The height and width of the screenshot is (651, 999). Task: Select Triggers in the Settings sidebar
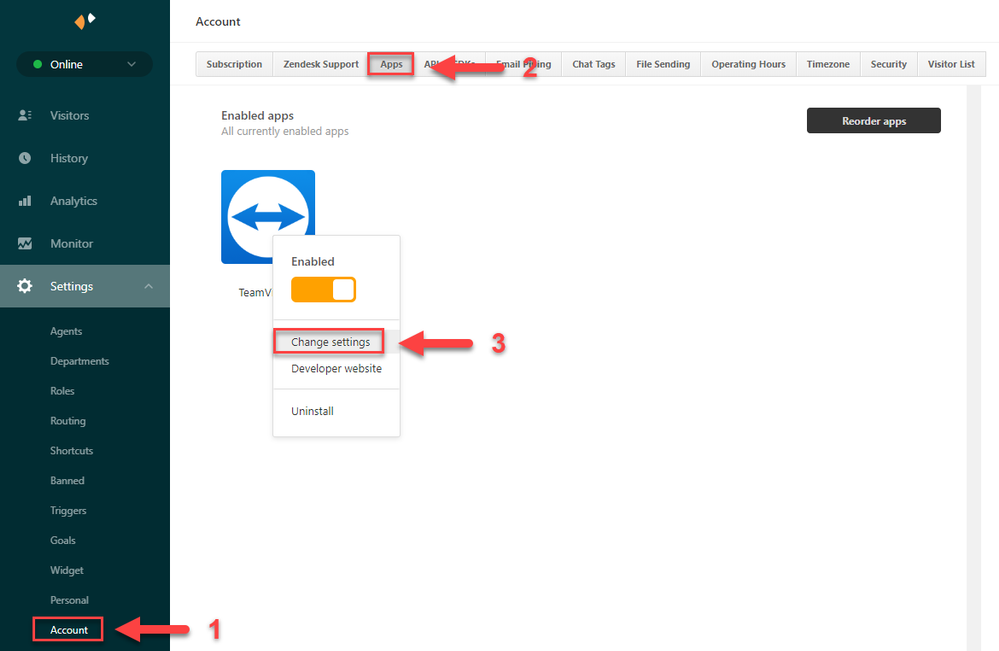(67, 510)
